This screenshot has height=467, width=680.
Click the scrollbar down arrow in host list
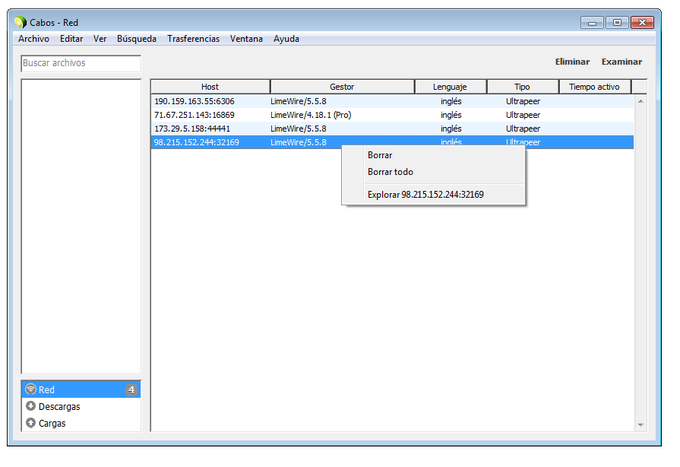tap(641, 425)
